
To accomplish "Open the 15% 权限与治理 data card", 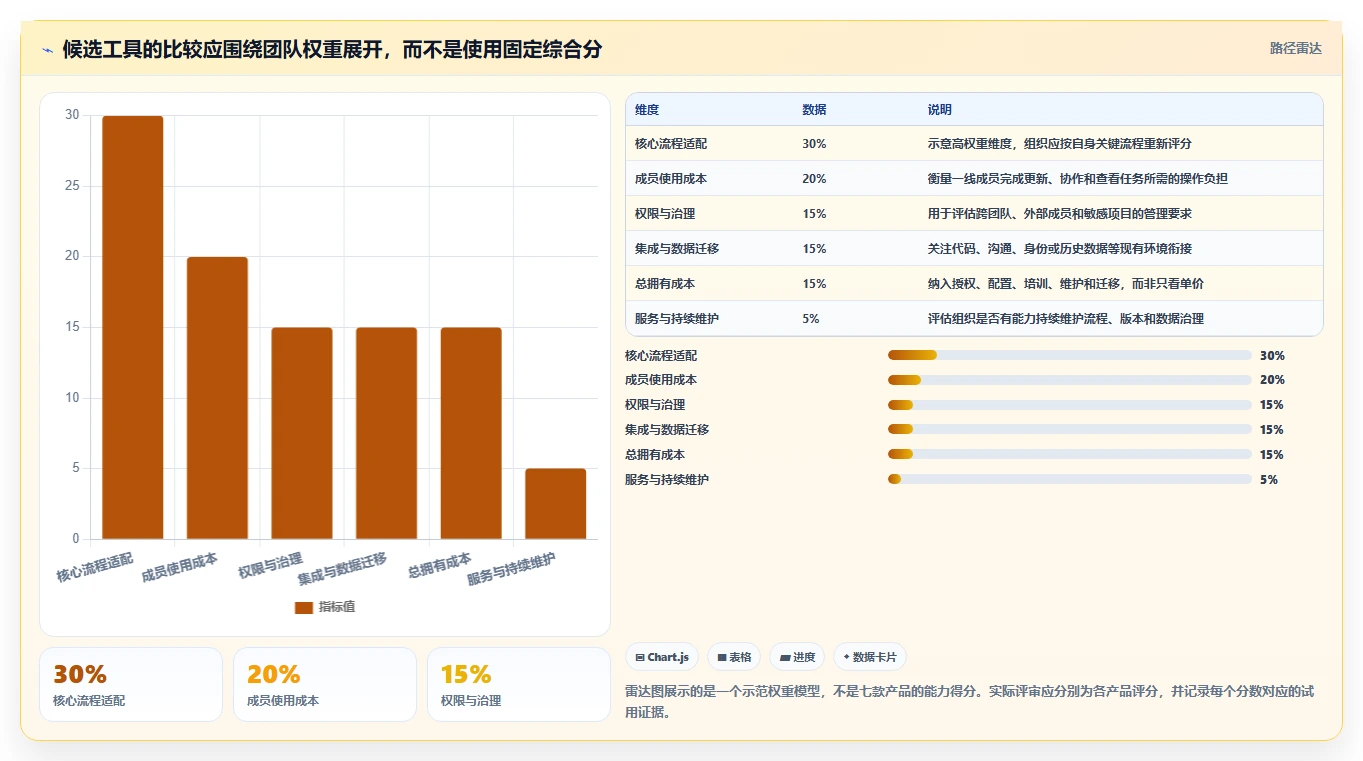I will pos(519,684).
